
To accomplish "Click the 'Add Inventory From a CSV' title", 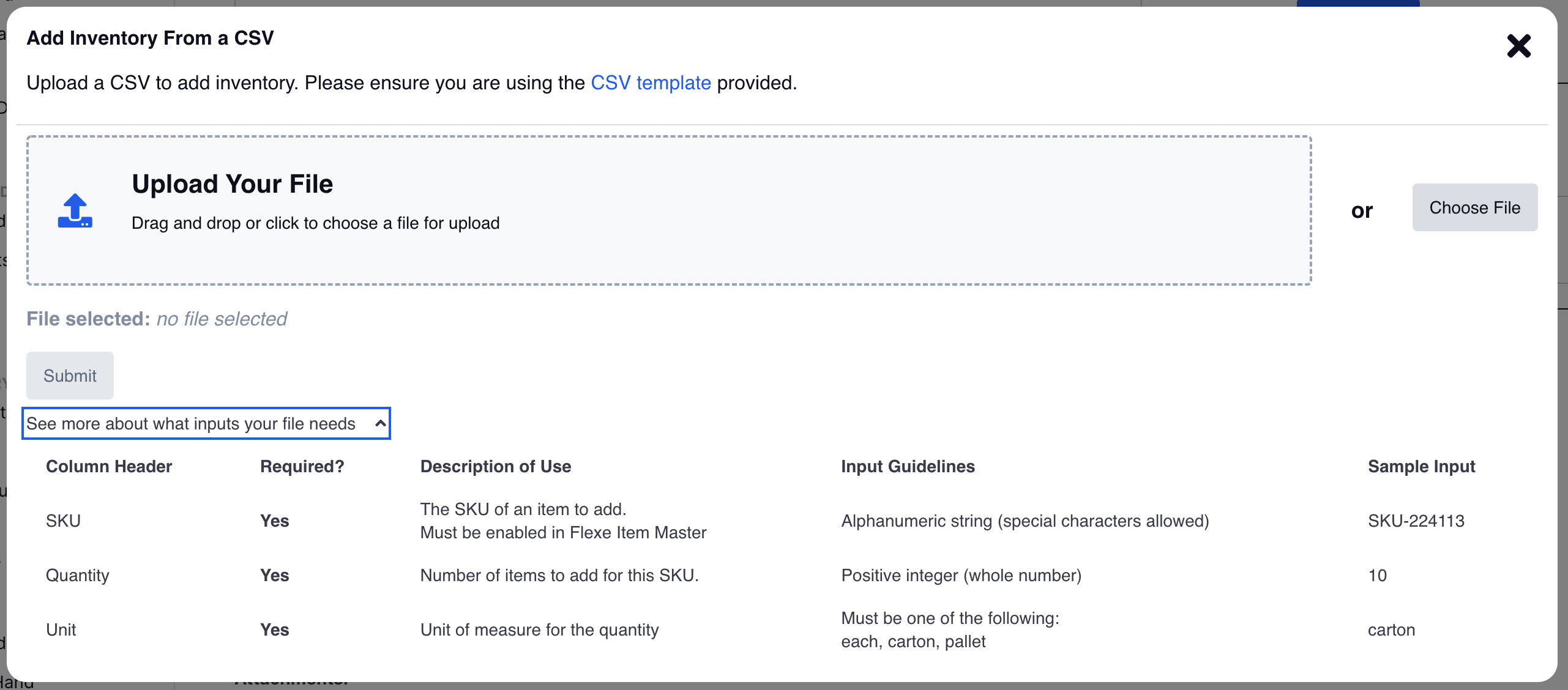I will click(x=150, y=38).
